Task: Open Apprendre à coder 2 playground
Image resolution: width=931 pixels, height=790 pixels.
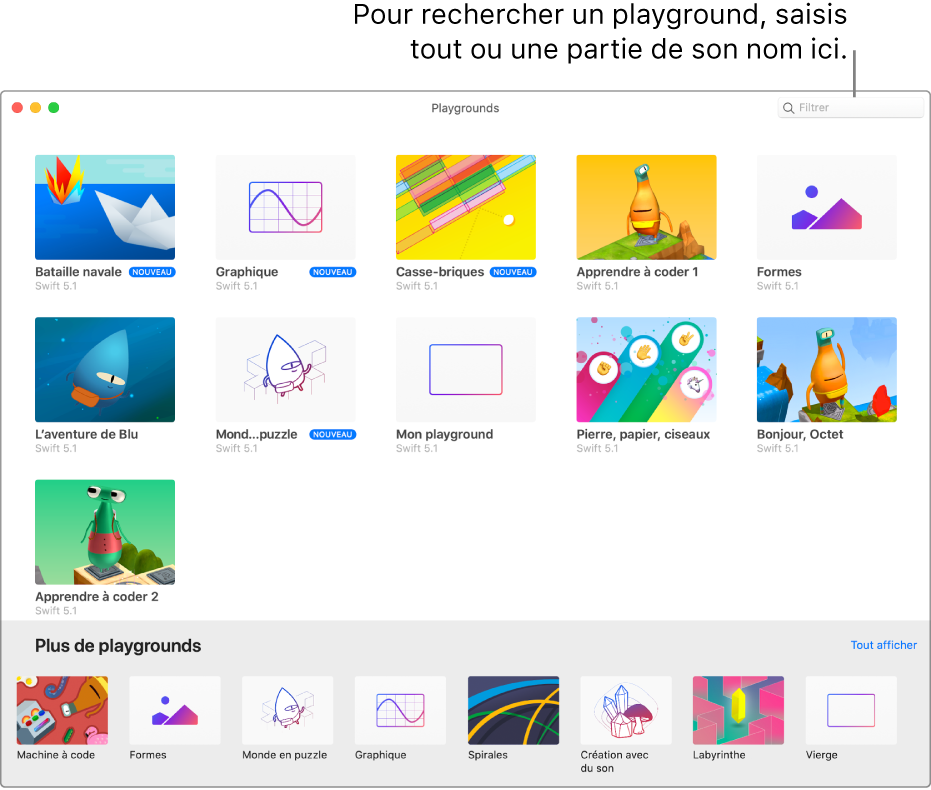Action: (105, 532)
